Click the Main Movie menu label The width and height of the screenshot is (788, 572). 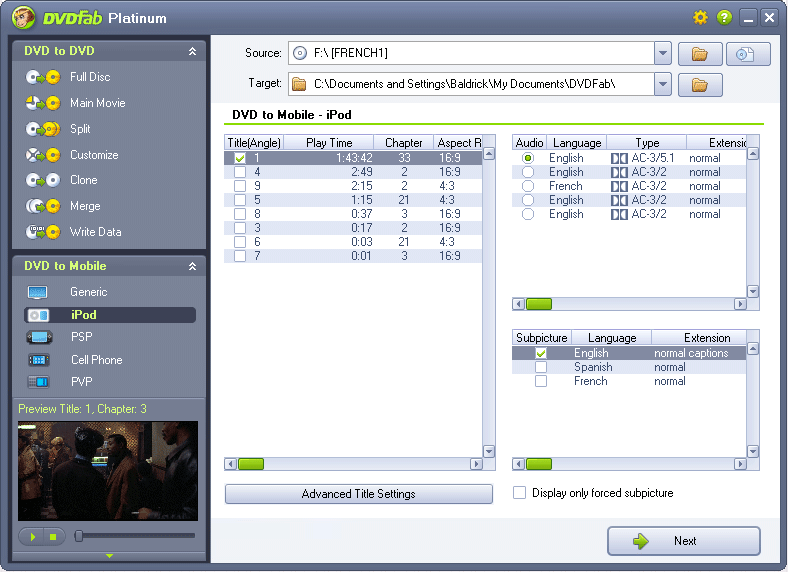[97, 103]
